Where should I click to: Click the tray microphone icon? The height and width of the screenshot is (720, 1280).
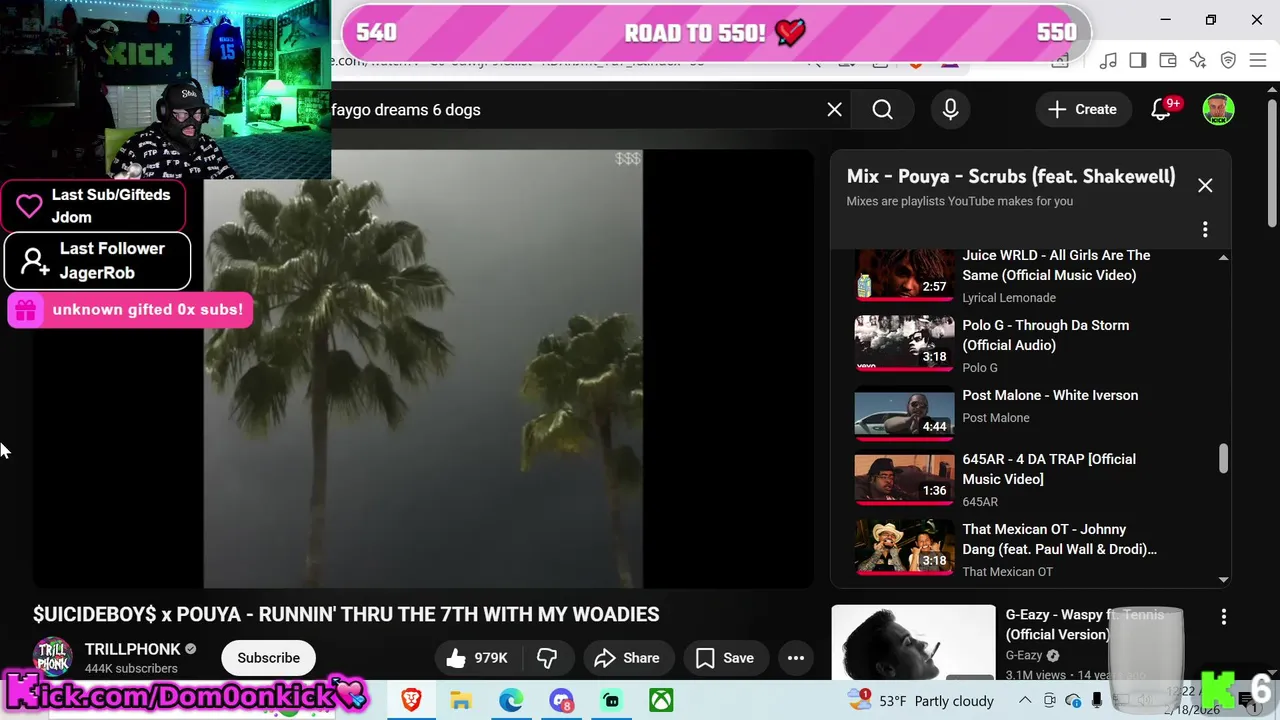click(x=1097, y=700)
